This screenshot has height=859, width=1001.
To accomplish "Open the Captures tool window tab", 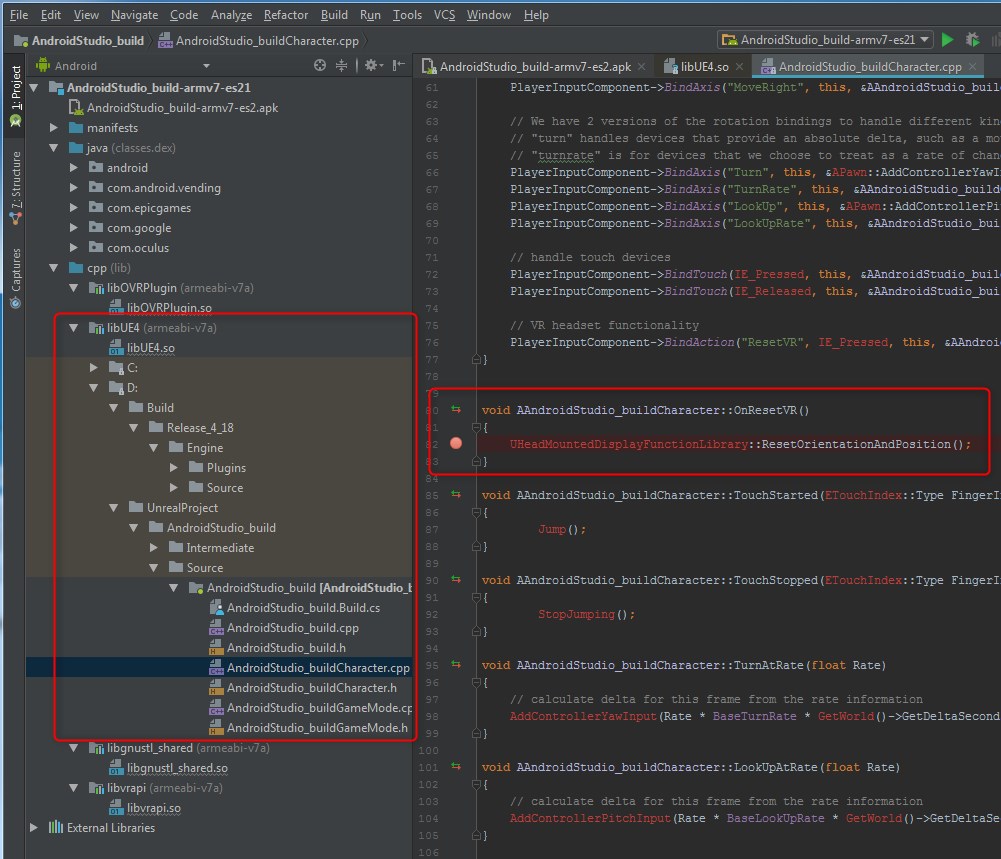I will tap(15, 278).
